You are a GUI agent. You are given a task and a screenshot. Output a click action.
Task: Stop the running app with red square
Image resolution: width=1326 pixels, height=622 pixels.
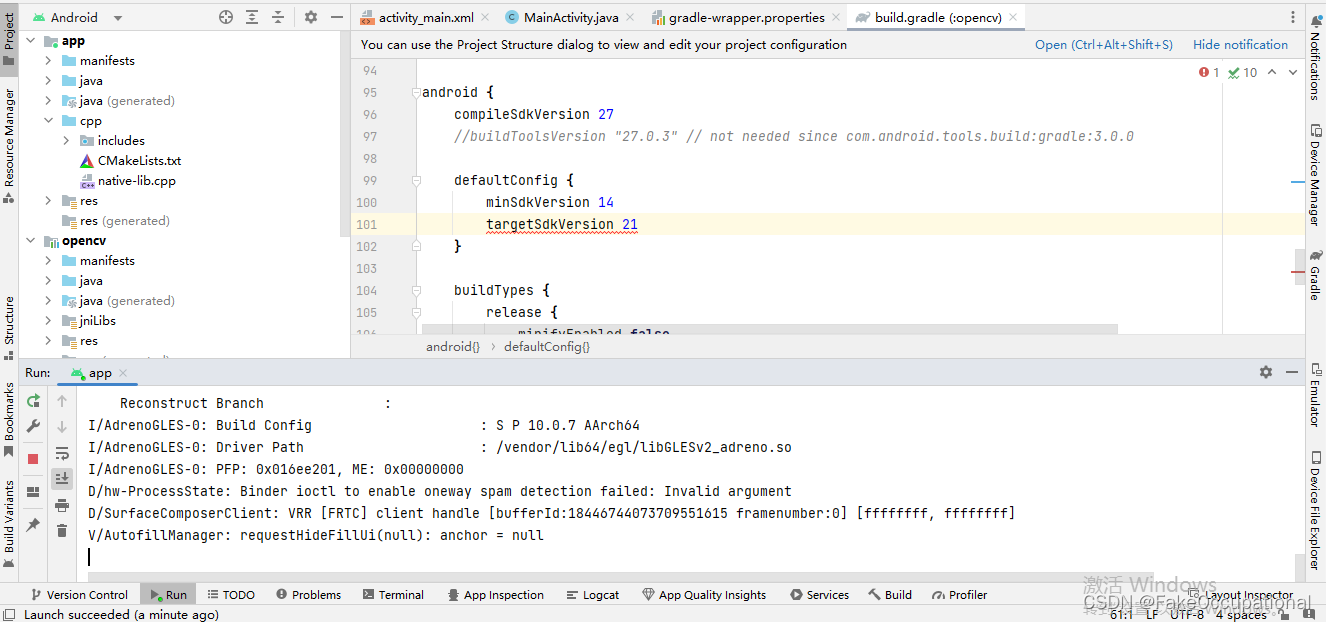pyautogui.click(x=33, y=458)
